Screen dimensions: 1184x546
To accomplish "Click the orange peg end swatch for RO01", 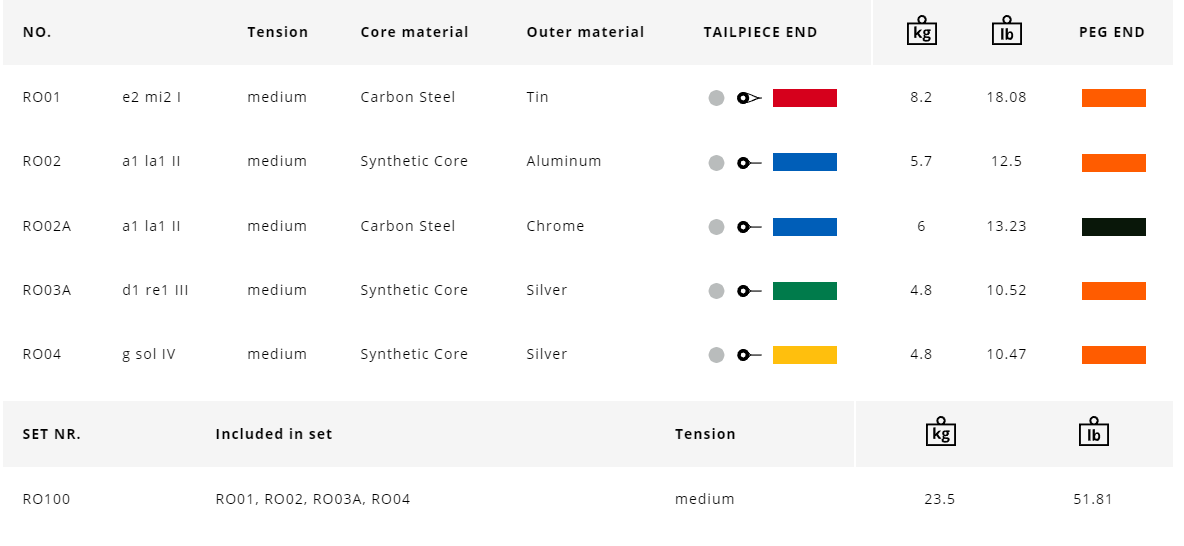I will [1113, 98].
